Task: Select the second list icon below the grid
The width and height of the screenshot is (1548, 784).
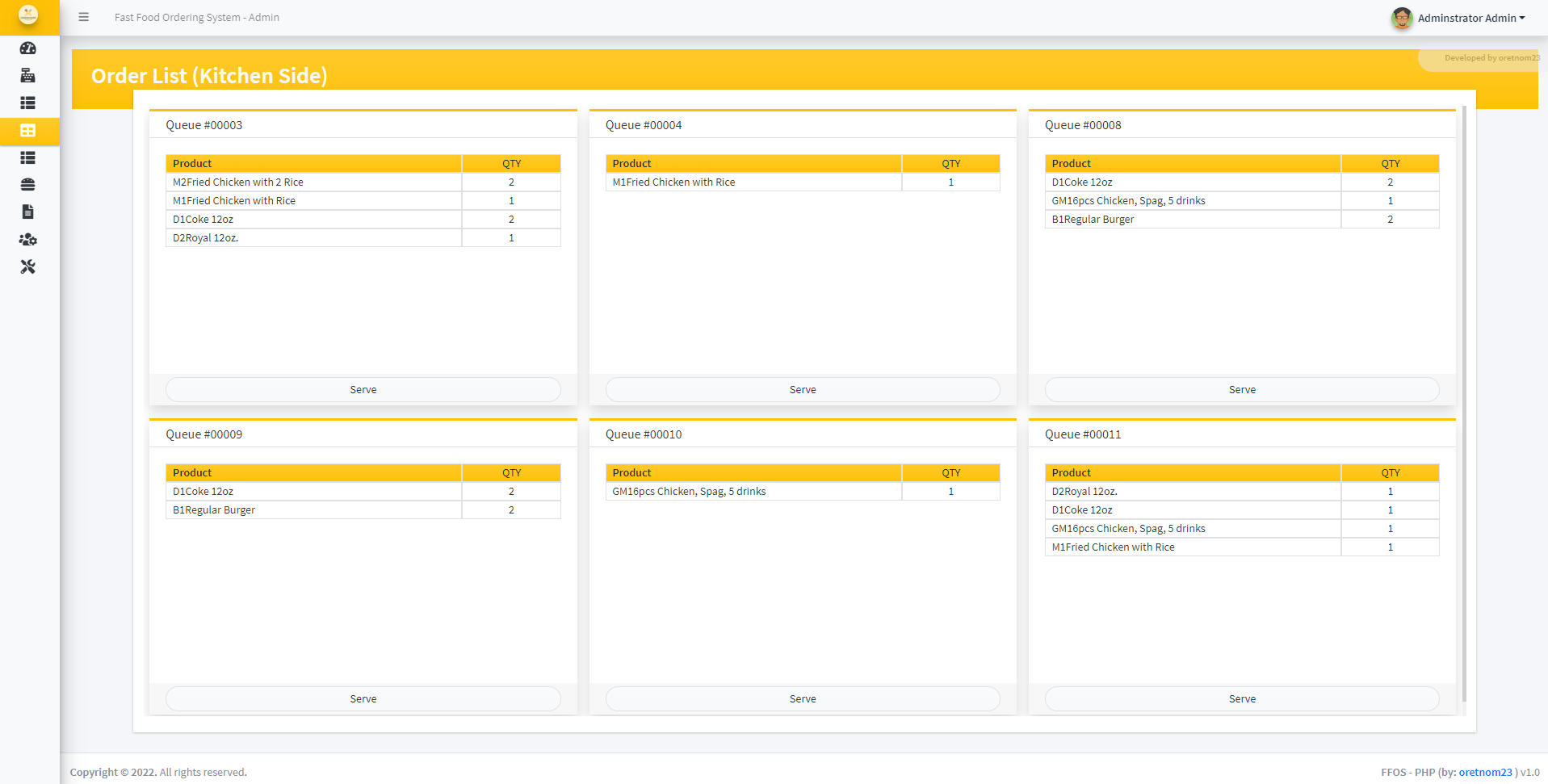Action: point(28,157)
